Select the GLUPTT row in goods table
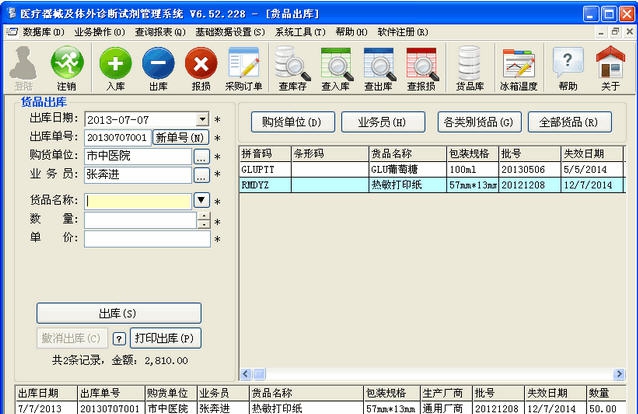This screenshot has width=638, height=414. point(432,169)
